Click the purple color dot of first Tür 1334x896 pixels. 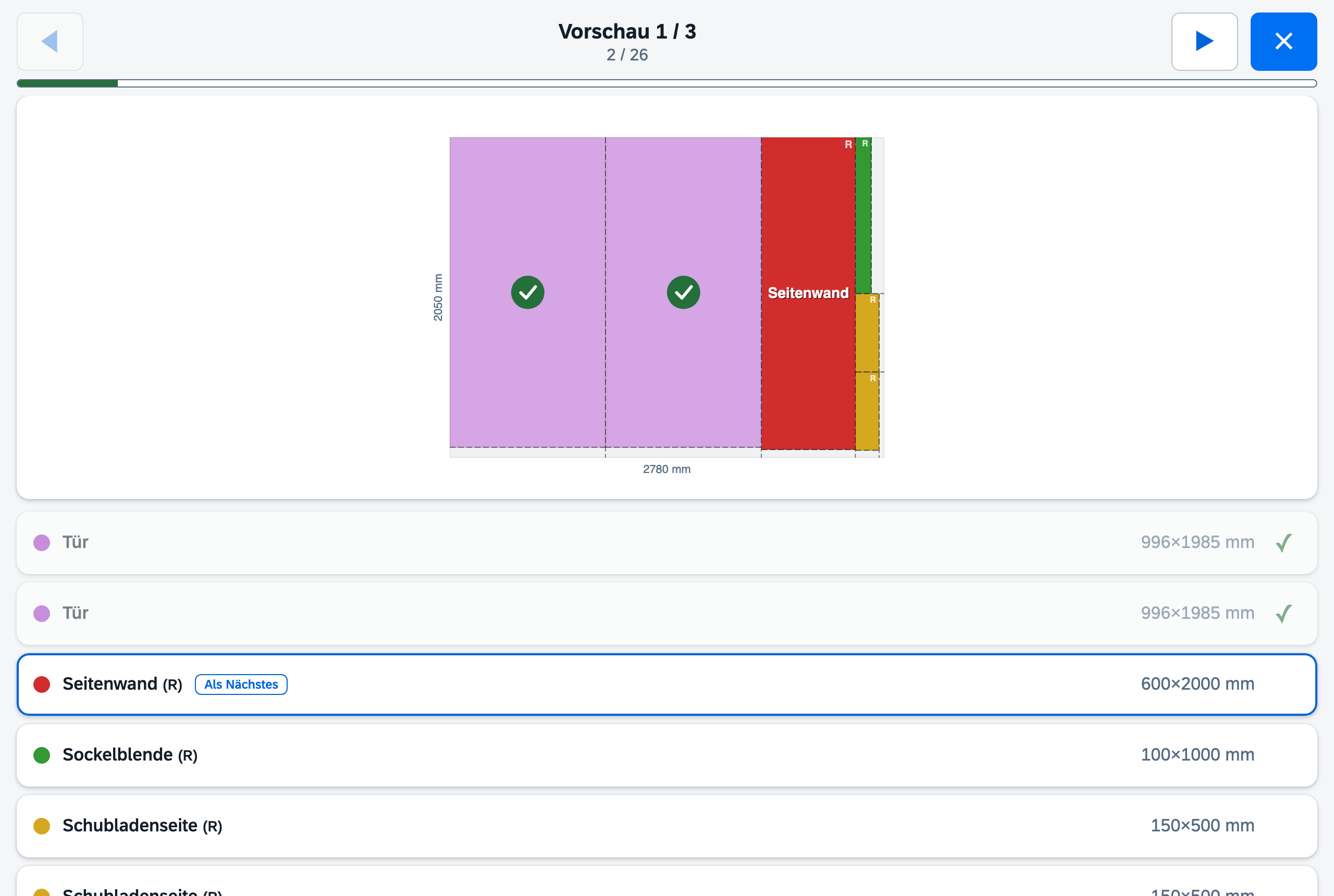click(42, 542)
